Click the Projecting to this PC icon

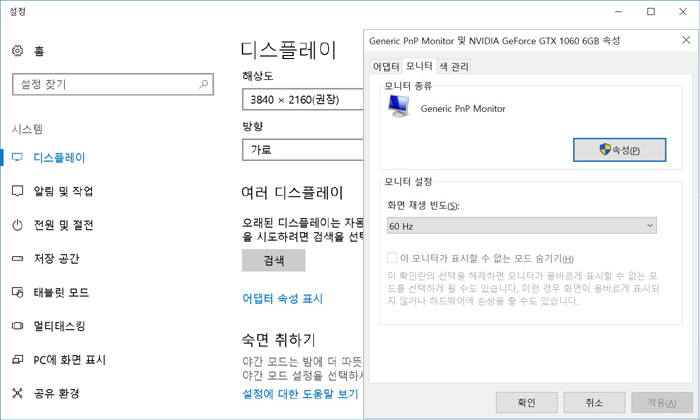coord(17,360)
